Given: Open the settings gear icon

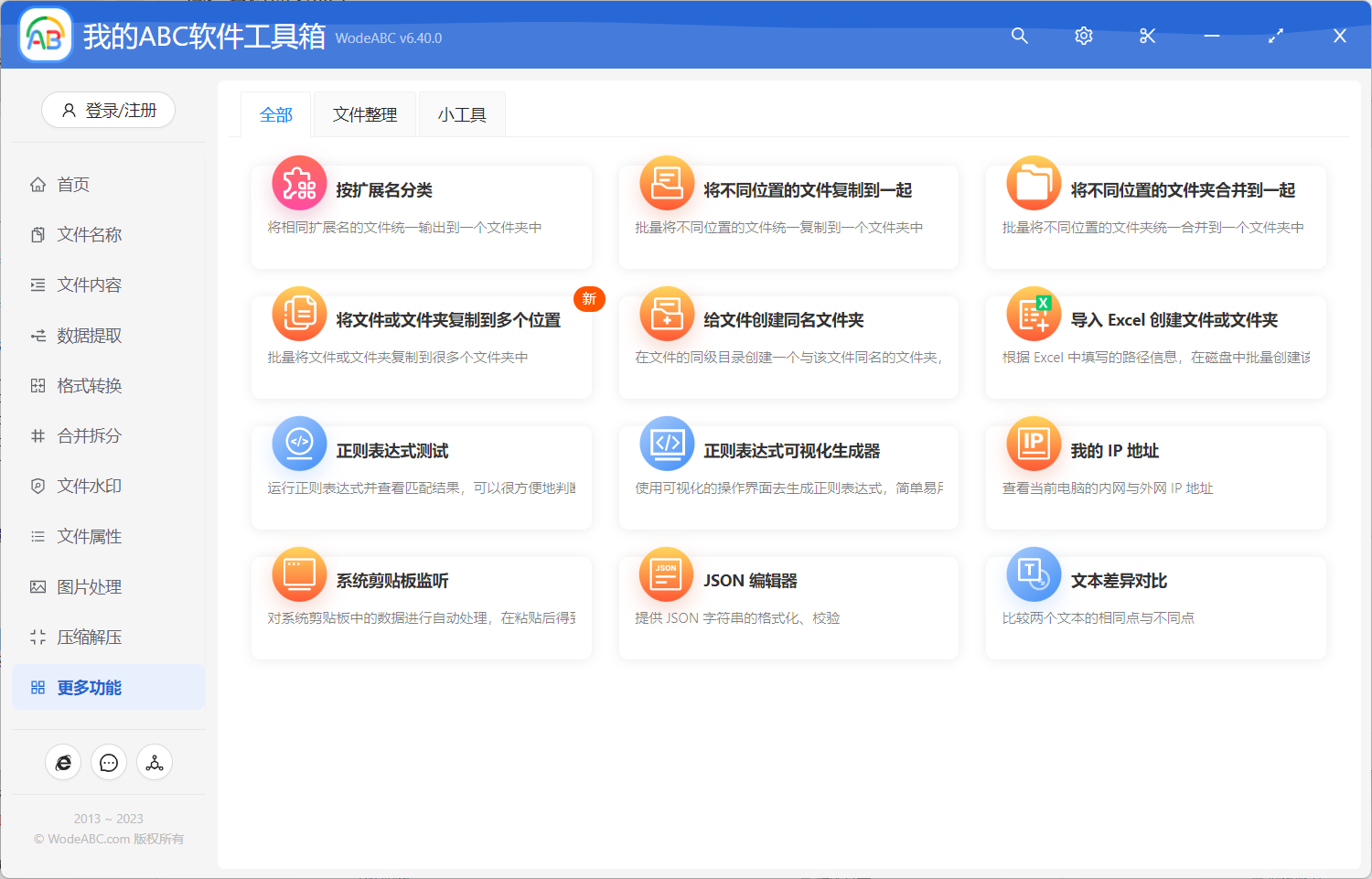Looking at the screenshot, I should [1083, 36].
